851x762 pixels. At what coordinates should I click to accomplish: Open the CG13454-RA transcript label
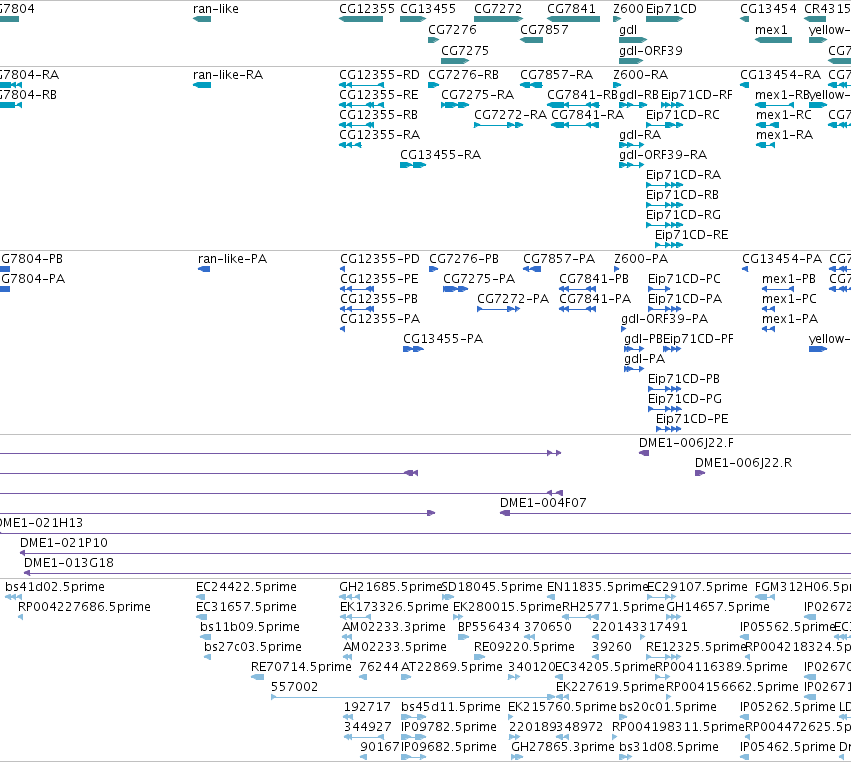(780, 75)
